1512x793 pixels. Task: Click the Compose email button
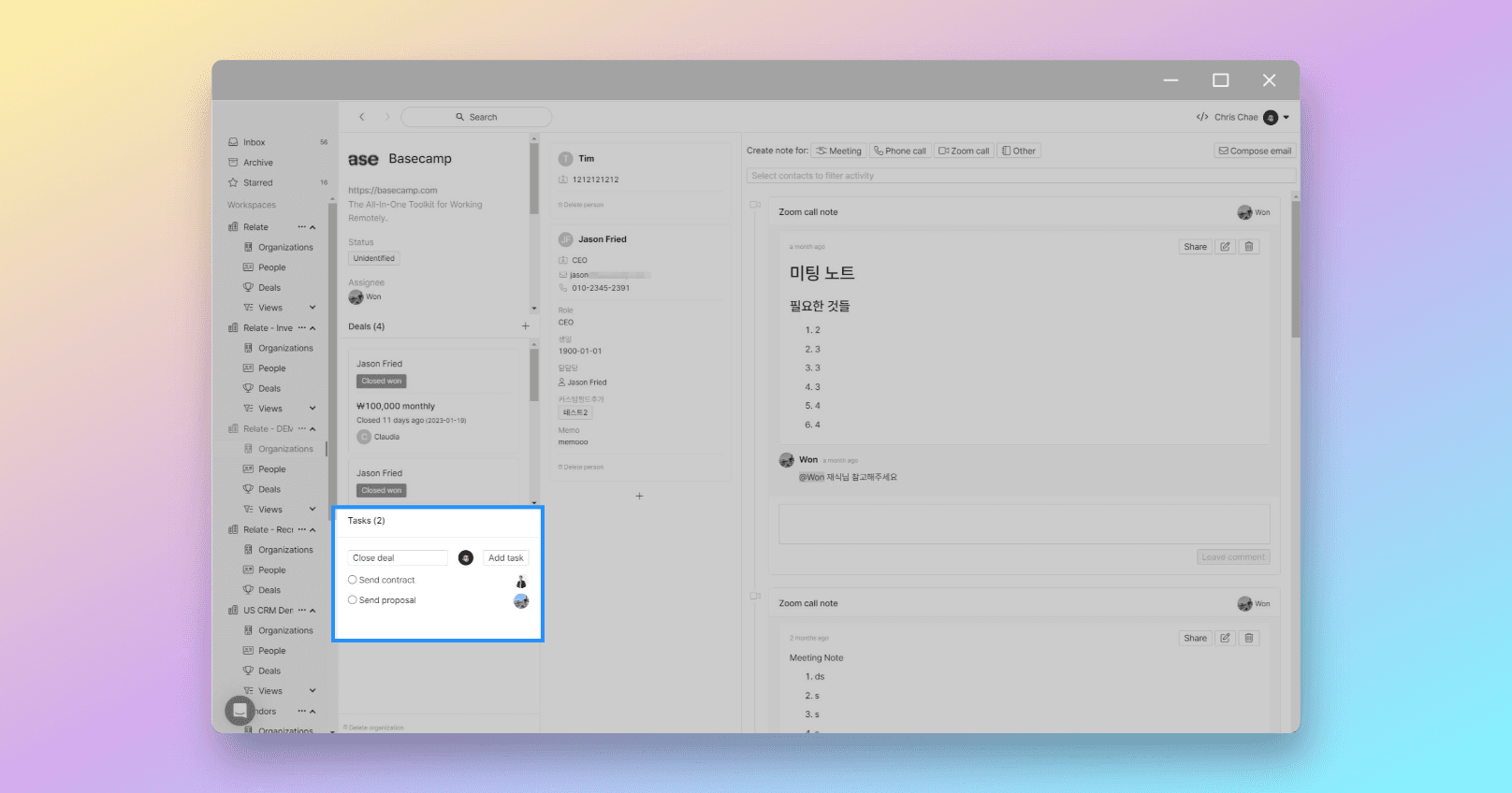point(1255,151)
